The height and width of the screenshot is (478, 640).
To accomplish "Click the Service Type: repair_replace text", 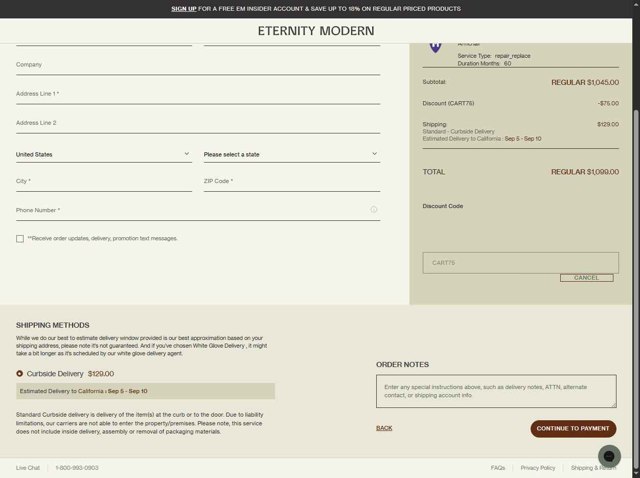I will pos(494,56).
